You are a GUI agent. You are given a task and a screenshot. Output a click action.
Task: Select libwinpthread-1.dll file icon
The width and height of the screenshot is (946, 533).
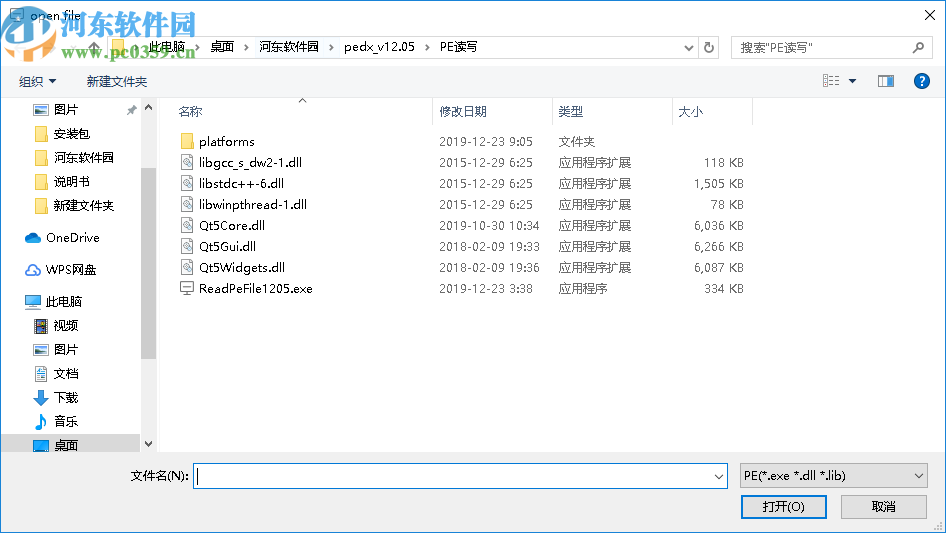coord(187,205)
